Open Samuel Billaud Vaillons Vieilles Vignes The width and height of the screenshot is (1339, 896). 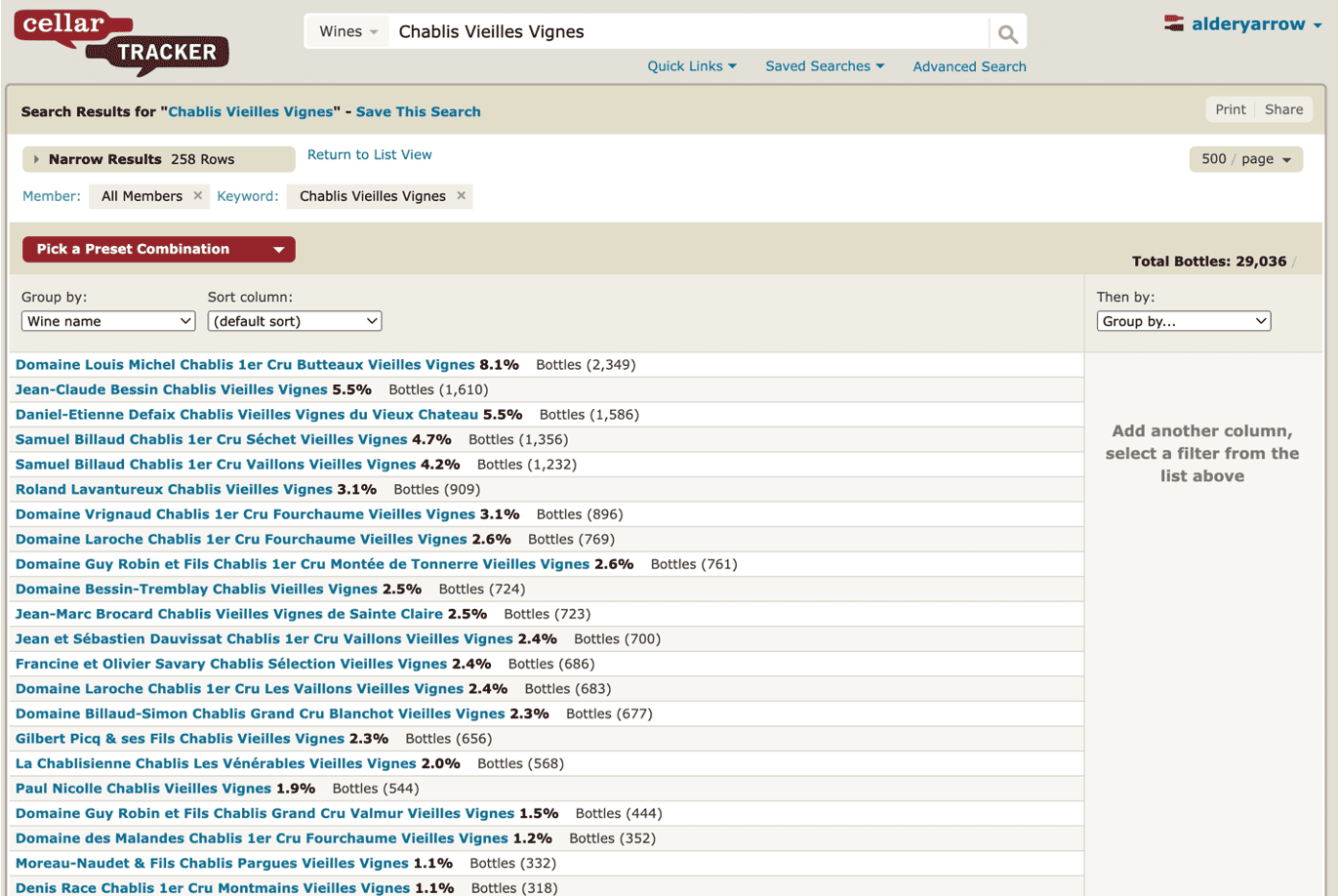[216, 465]
